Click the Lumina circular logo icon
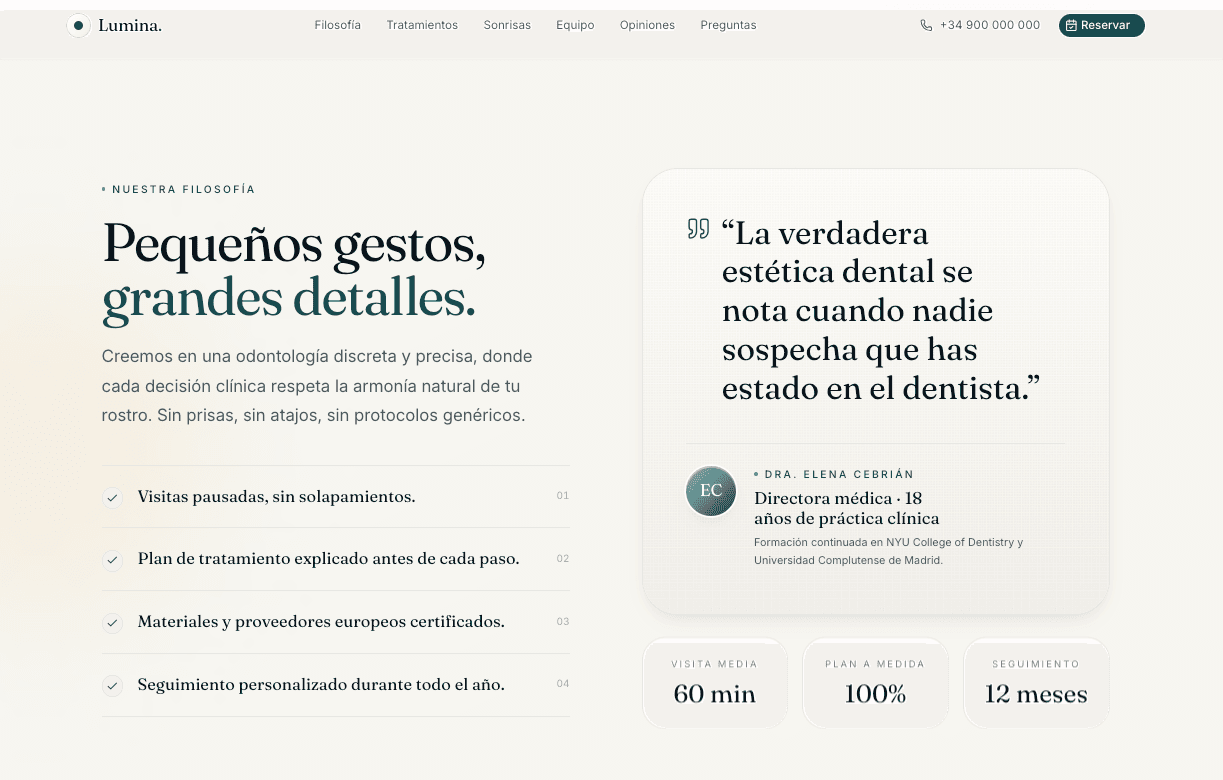 [x=78, y=25]
